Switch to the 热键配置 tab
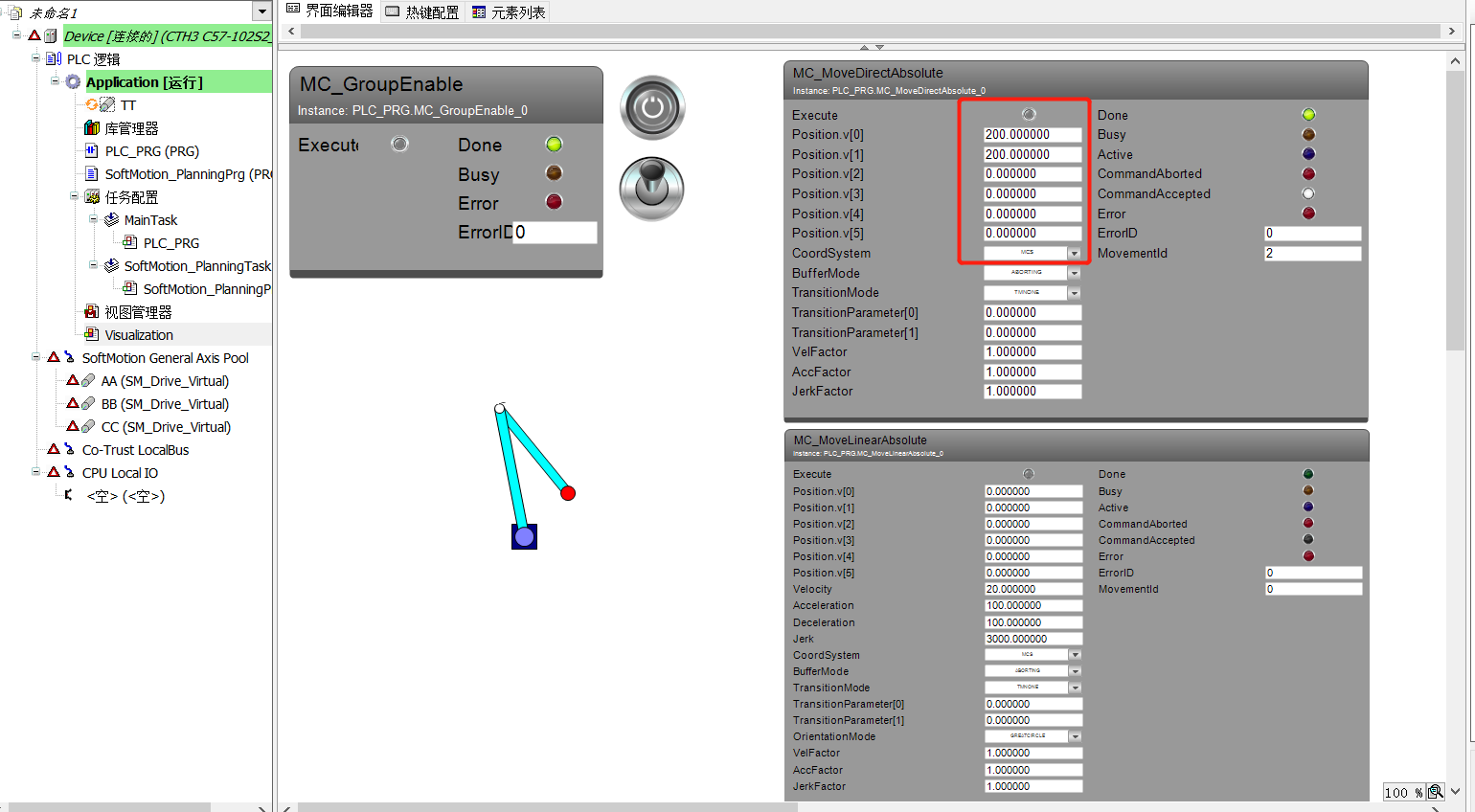 tap(421, 12)
